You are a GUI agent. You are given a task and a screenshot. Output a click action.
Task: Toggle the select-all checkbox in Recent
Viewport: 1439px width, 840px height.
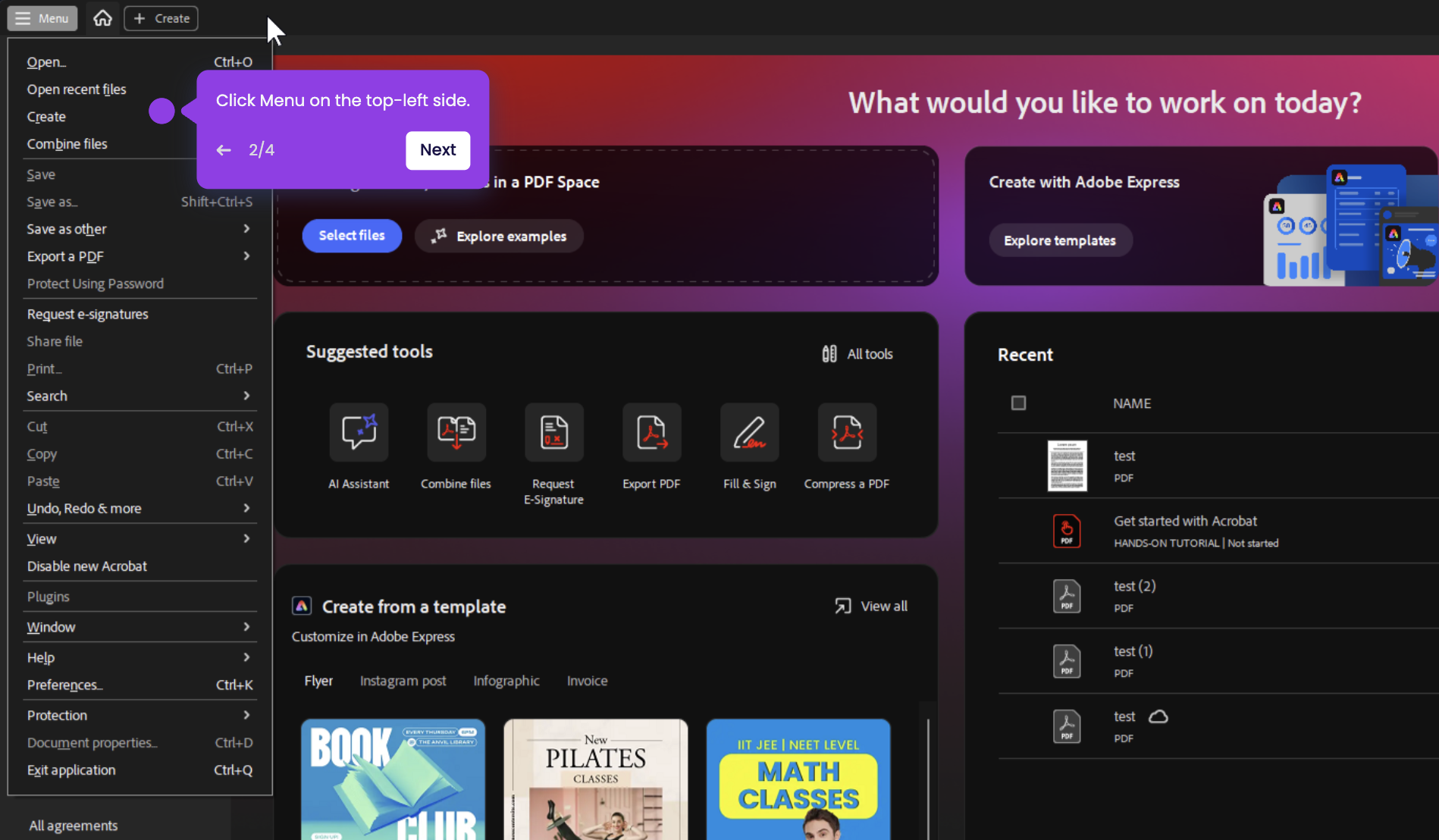click(x=1018, y=403)
